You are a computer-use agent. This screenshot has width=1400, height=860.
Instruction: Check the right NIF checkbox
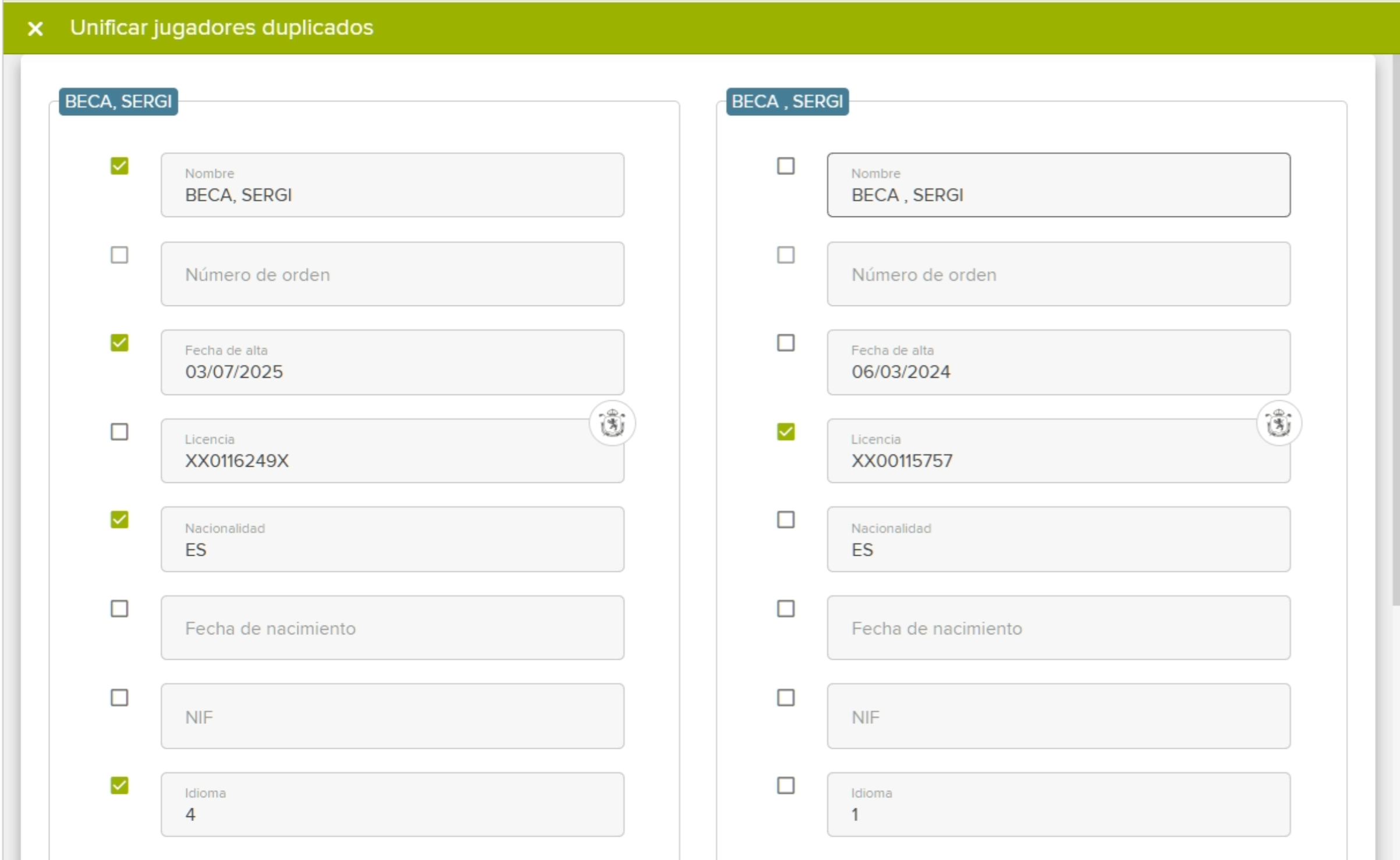(786, 698)
